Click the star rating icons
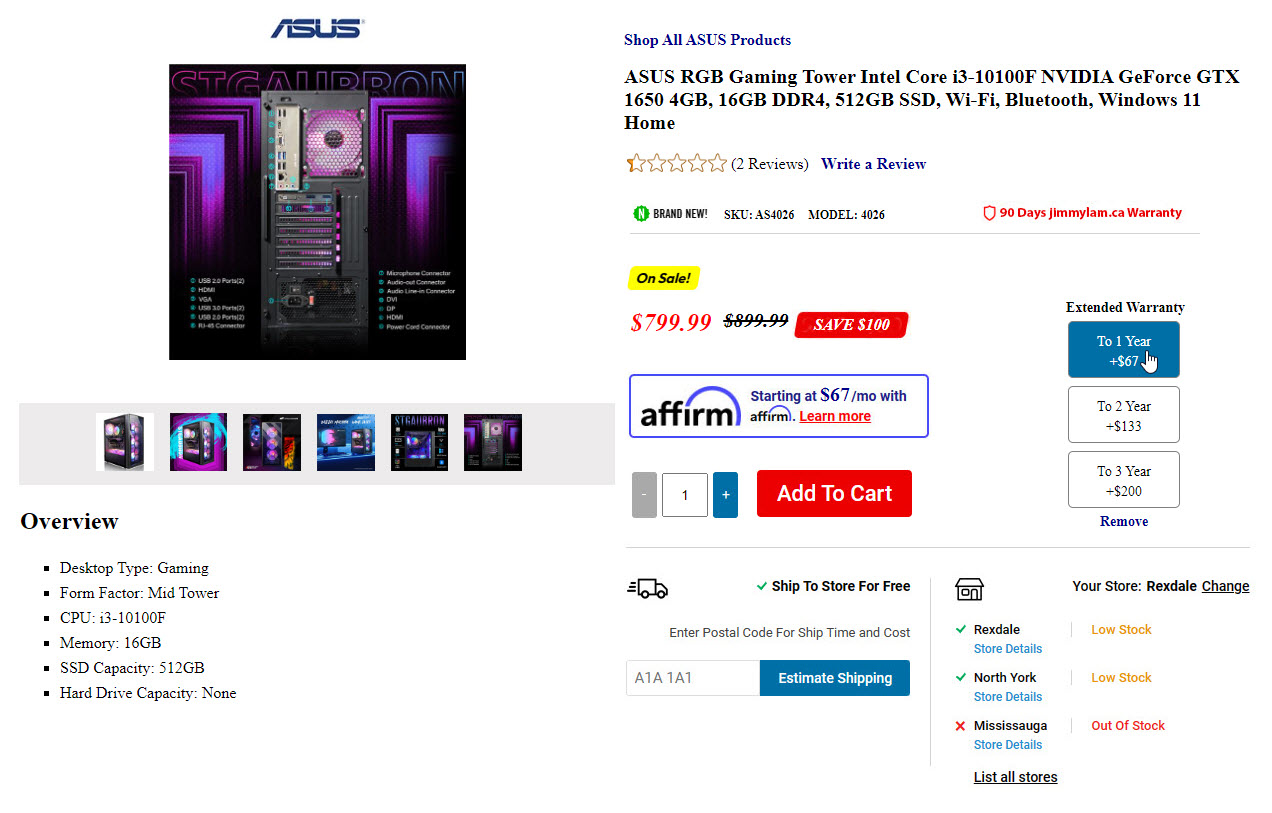This screenshot has height=813, width=1272. pyautogui.click(x=677, y=164)
